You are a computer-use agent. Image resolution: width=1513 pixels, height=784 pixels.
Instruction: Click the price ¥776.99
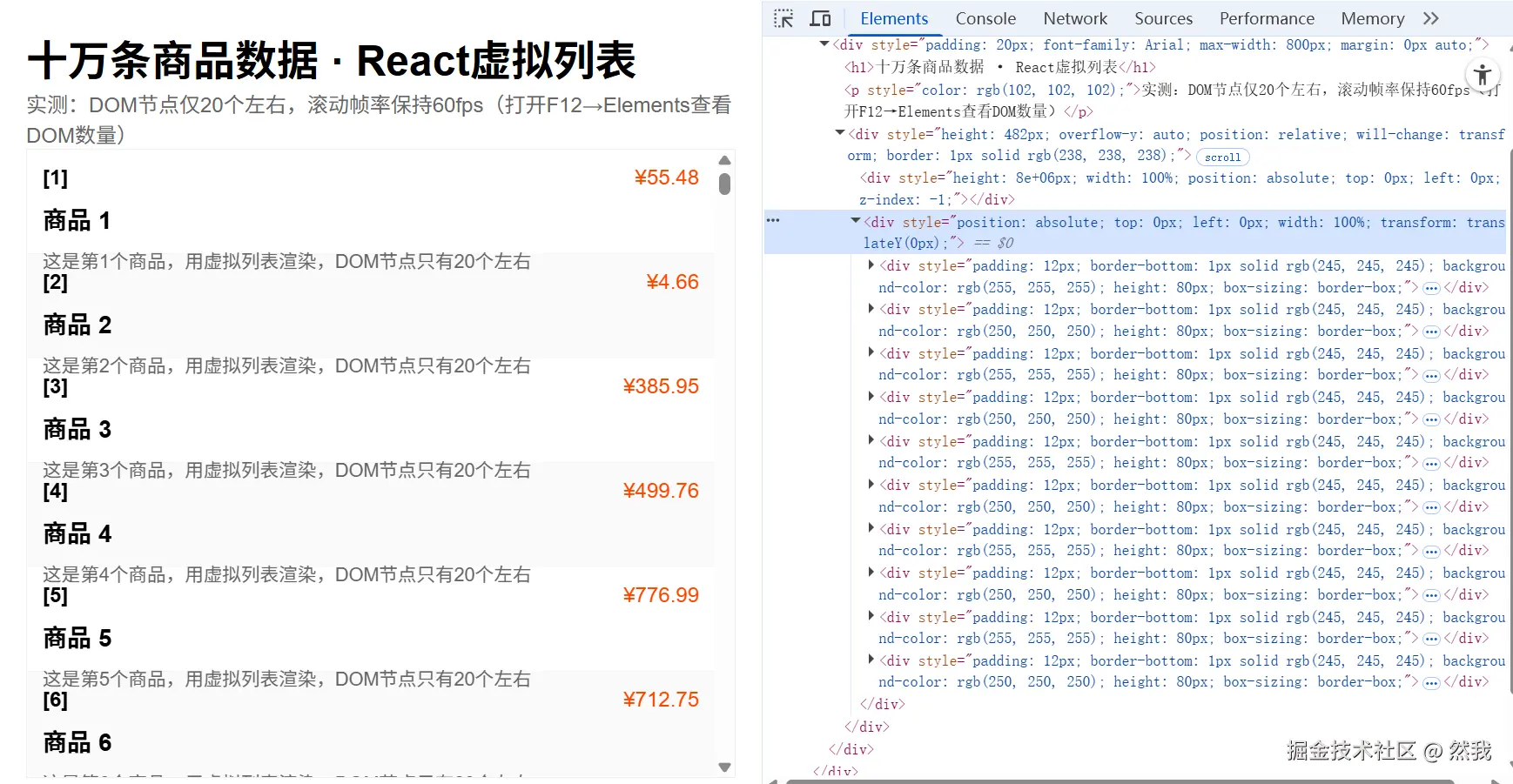661,595
